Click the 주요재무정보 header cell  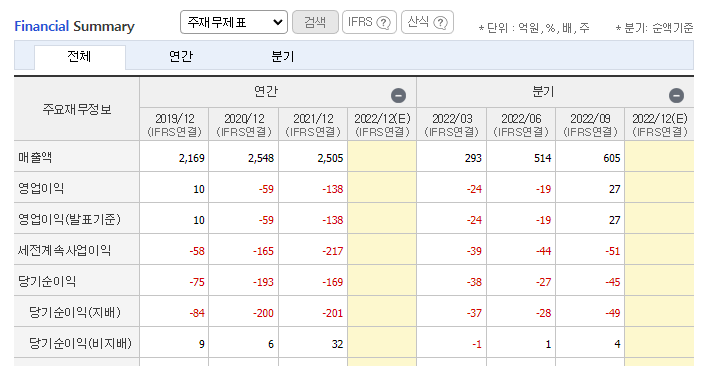pyautogui.click(x=77, y=109)
